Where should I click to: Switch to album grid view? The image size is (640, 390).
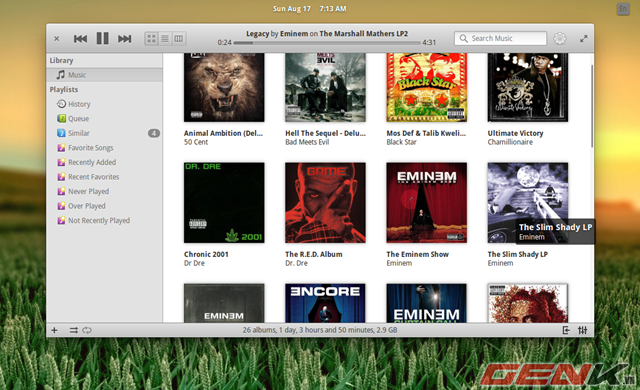151,39
